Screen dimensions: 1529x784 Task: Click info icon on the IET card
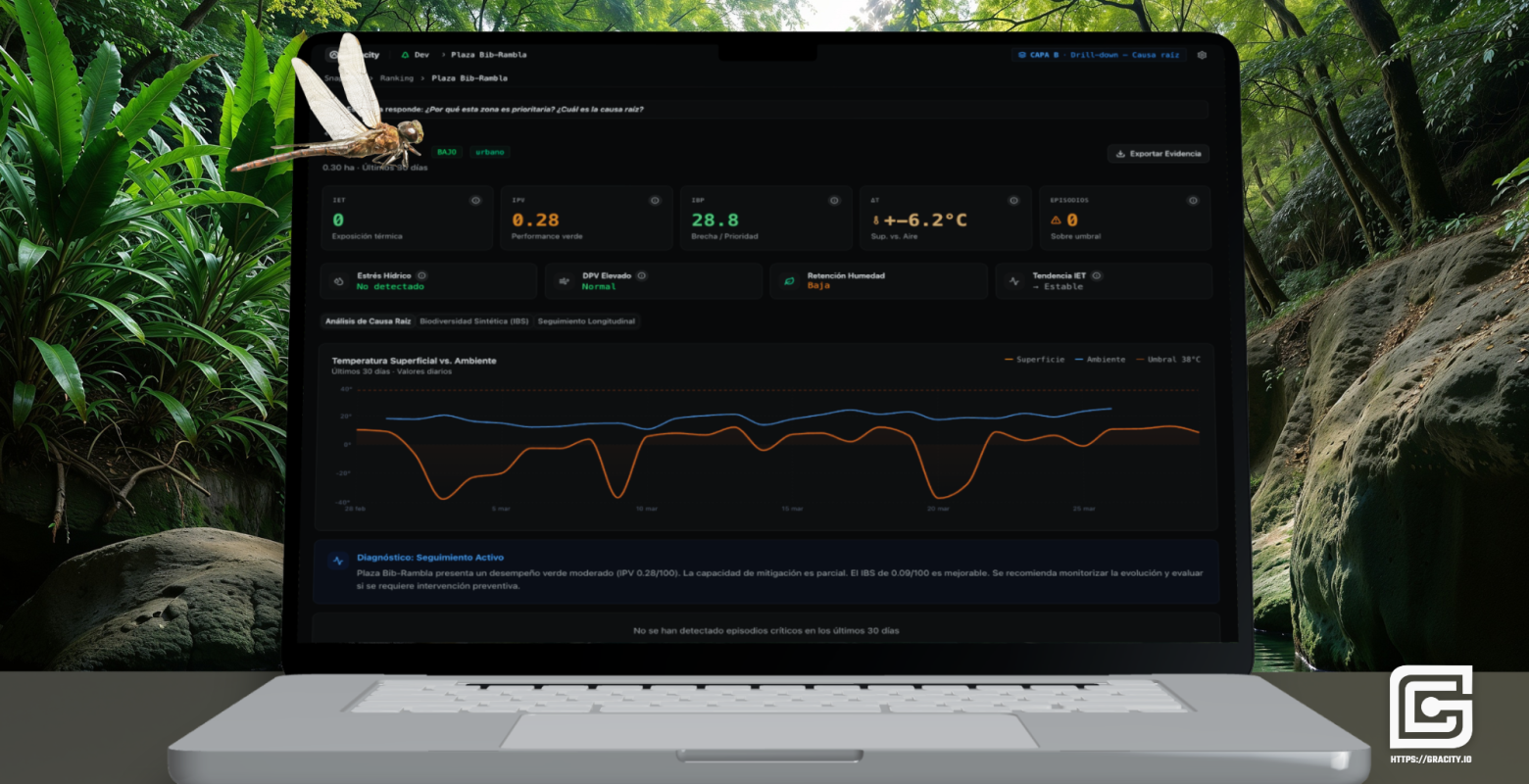pos(475,200)
